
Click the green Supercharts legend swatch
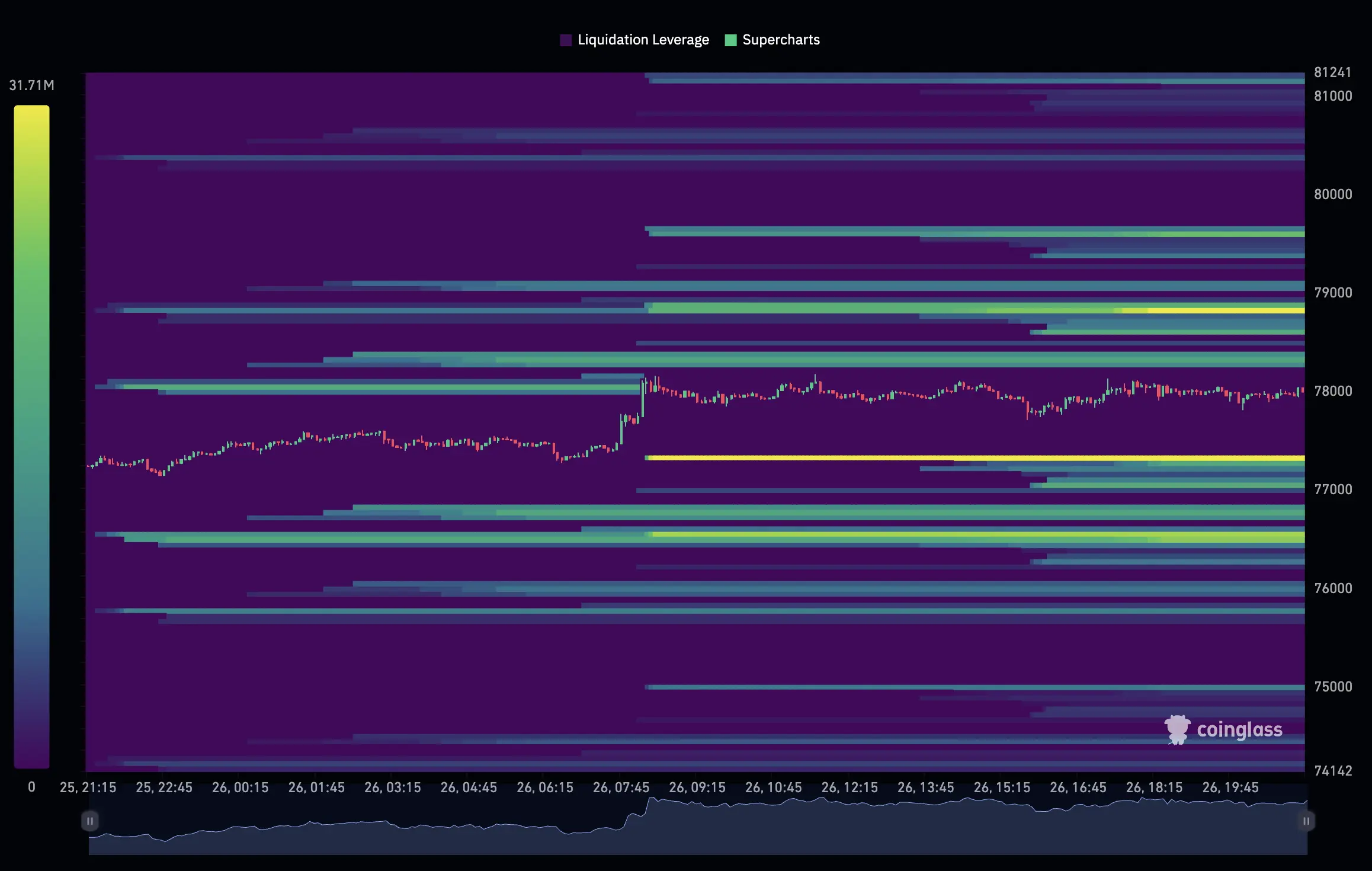click(x=730, y=40)
